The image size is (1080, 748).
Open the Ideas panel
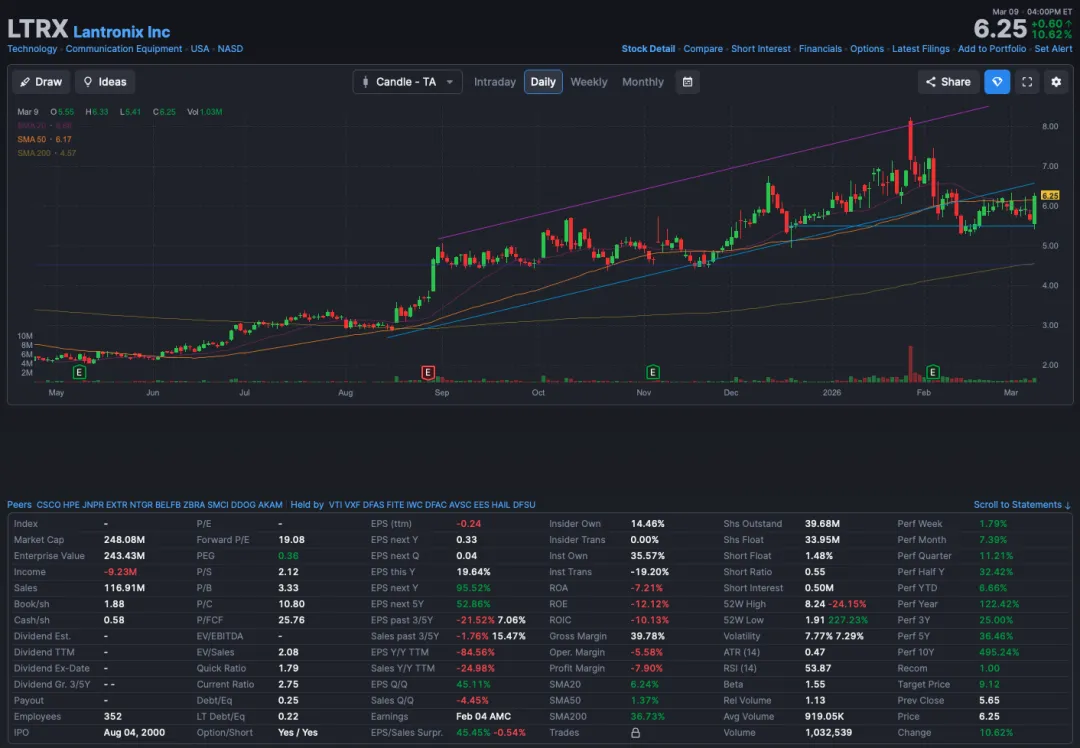[x=105, y=82]
